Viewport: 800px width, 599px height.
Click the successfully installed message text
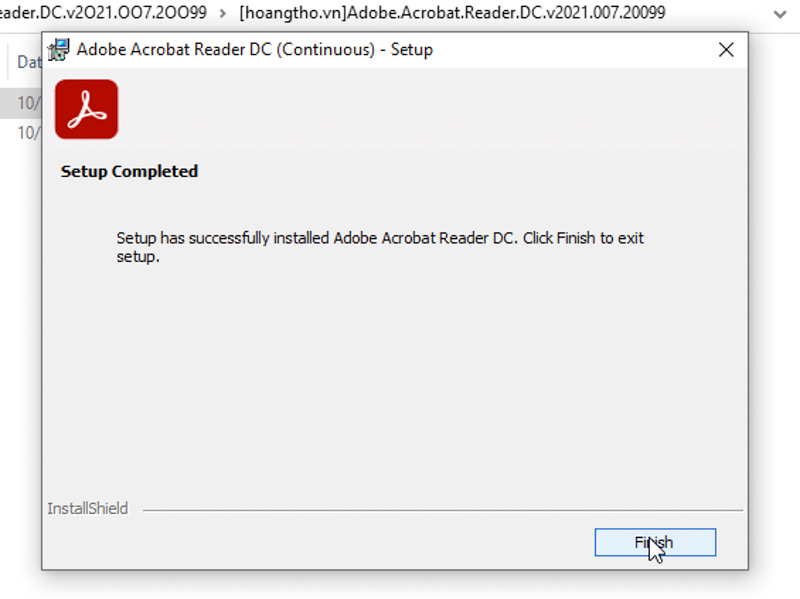[x=380, y=247]
